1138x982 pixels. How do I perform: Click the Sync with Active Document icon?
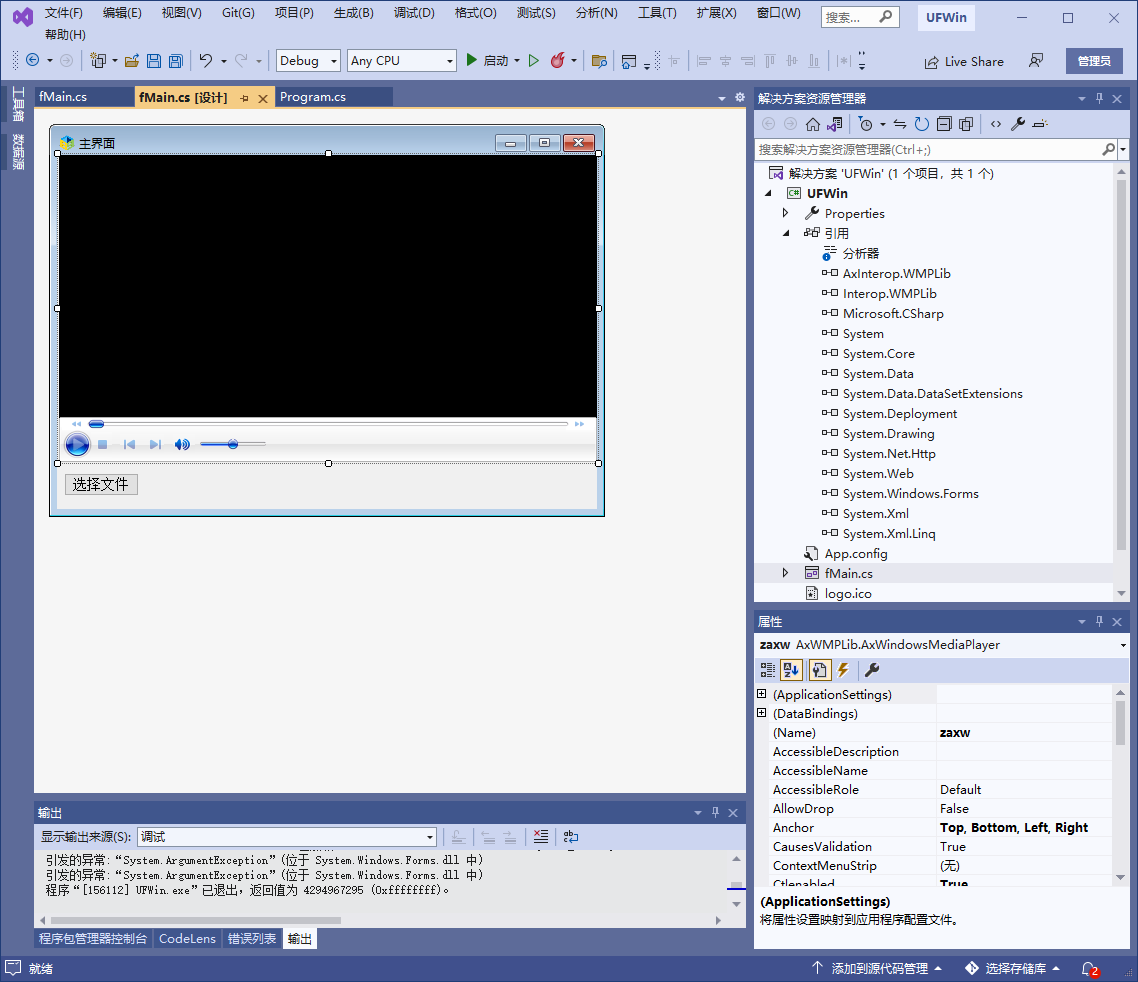(x=900, y=124)
